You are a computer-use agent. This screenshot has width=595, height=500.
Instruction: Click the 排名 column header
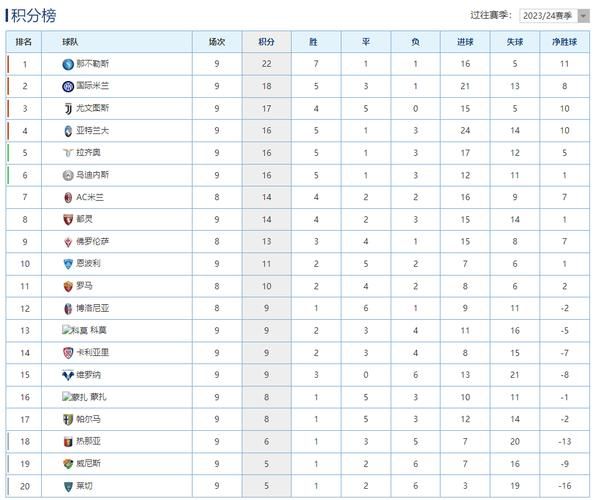tap(24, 42)
